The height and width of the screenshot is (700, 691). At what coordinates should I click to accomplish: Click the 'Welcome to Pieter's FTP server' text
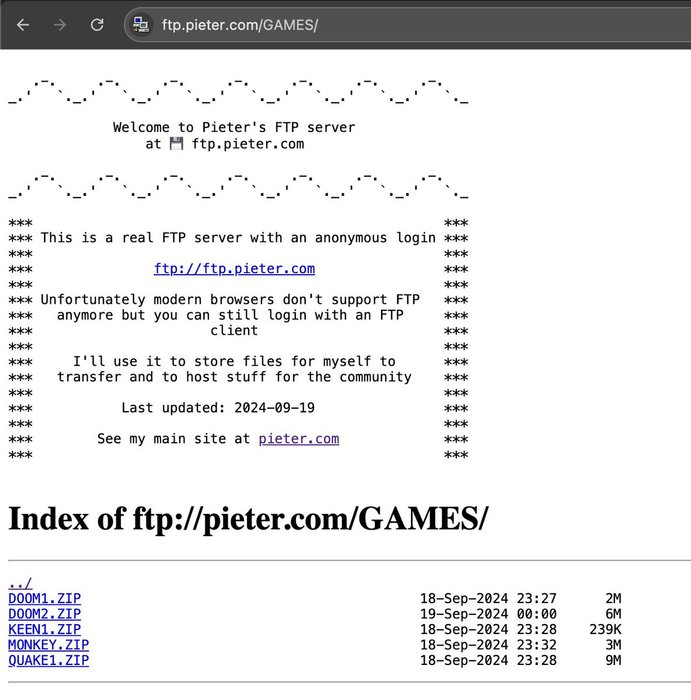[x=234, y=128]
